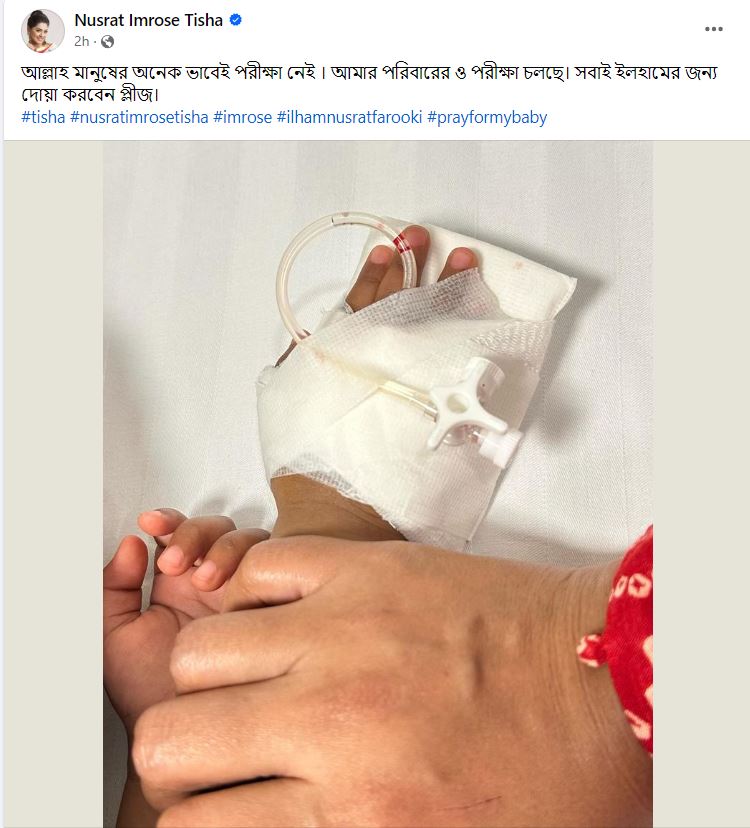This screenshot has width=750, height=828.
Task: Click the gray margin left of photo
Action: (x=53, y=484)
